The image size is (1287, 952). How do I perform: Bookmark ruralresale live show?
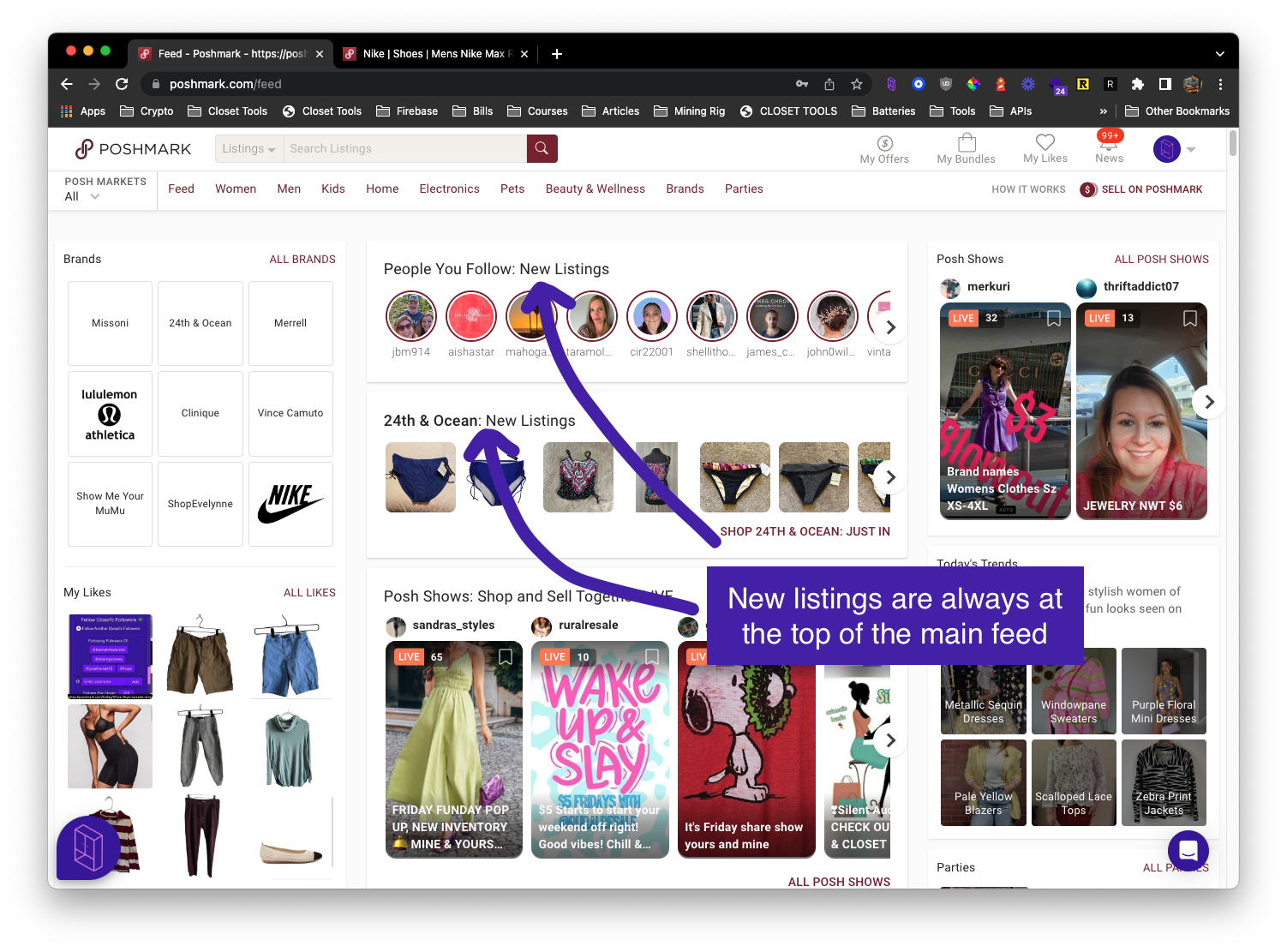click(x=652, y=657)
